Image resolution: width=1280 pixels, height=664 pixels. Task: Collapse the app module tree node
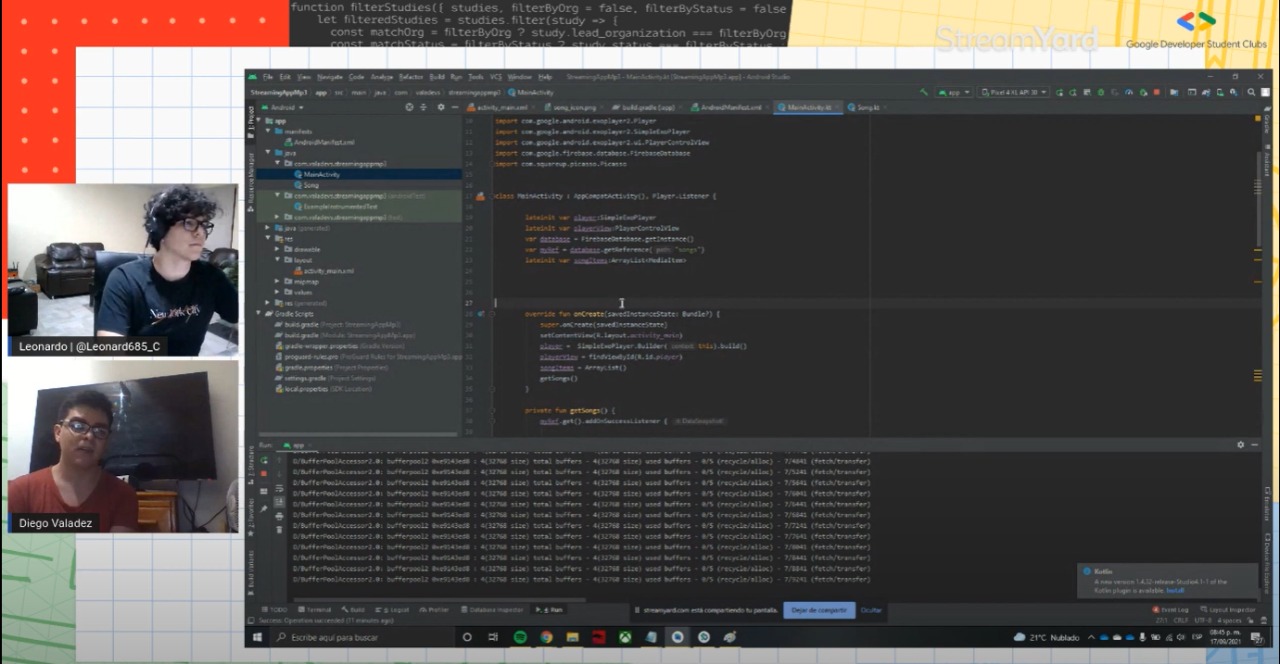click(259, 121)
